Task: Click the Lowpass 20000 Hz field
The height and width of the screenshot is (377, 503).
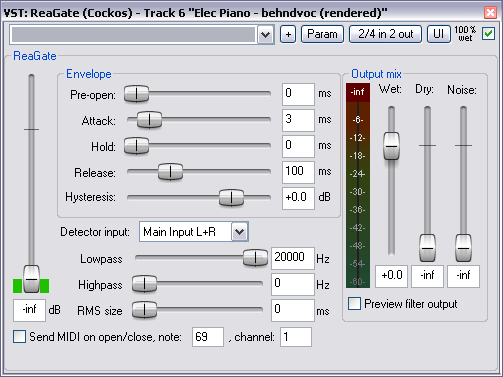Action: tap(293, 258)
